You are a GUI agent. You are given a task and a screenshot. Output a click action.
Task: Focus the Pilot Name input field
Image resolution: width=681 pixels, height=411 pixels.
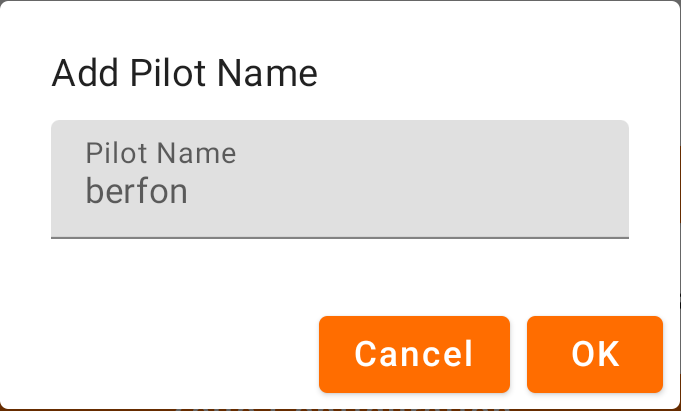(340, 180)
